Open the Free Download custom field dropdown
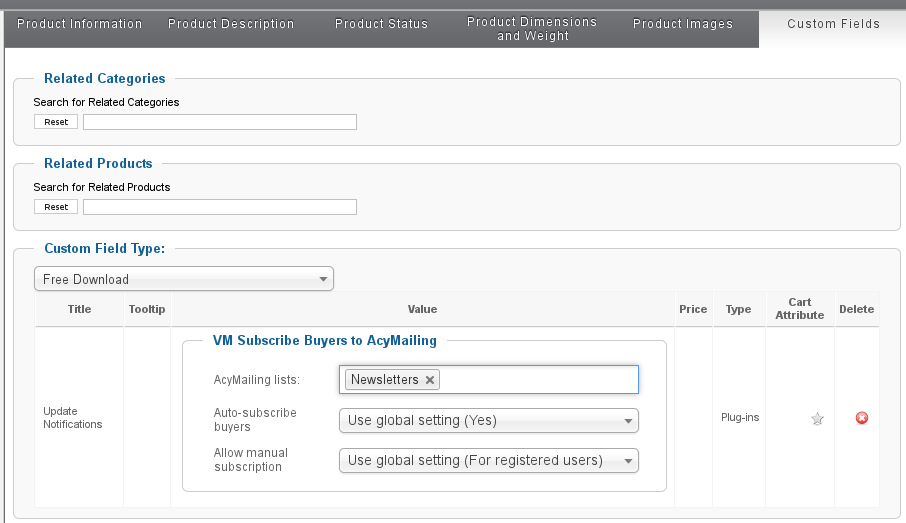Screen dimensions: 906x523 [184, 279]
